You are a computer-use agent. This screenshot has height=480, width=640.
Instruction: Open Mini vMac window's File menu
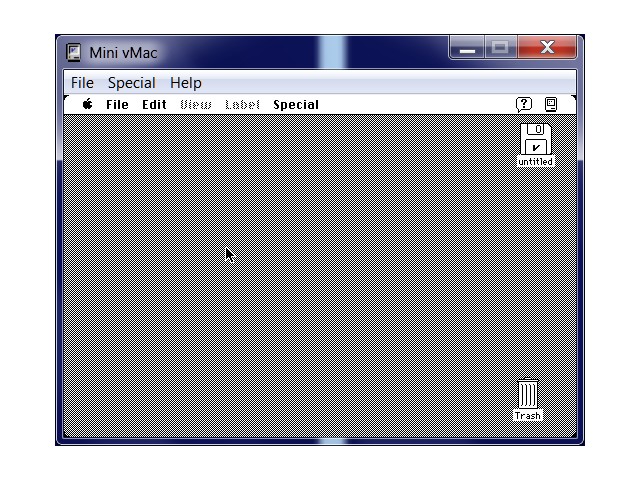82,83
